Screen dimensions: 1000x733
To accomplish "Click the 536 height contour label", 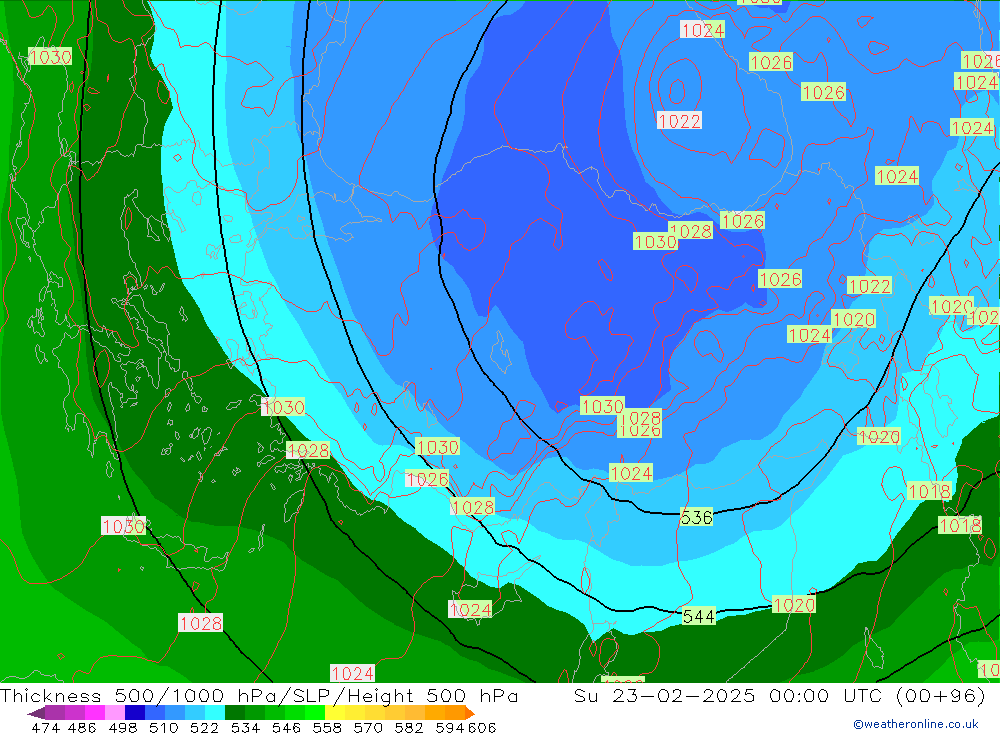I will coord(696,517).
